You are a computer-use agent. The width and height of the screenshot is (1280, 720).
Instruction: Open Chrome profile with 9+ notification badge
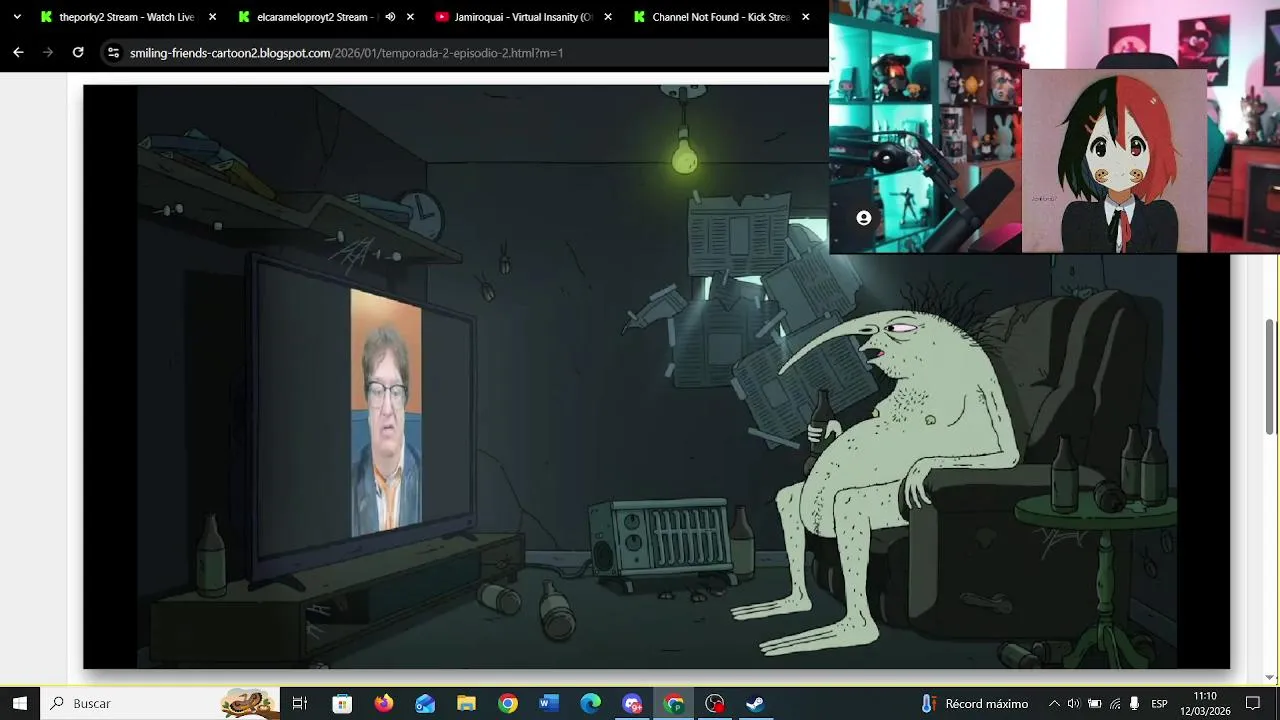point(632,703)
